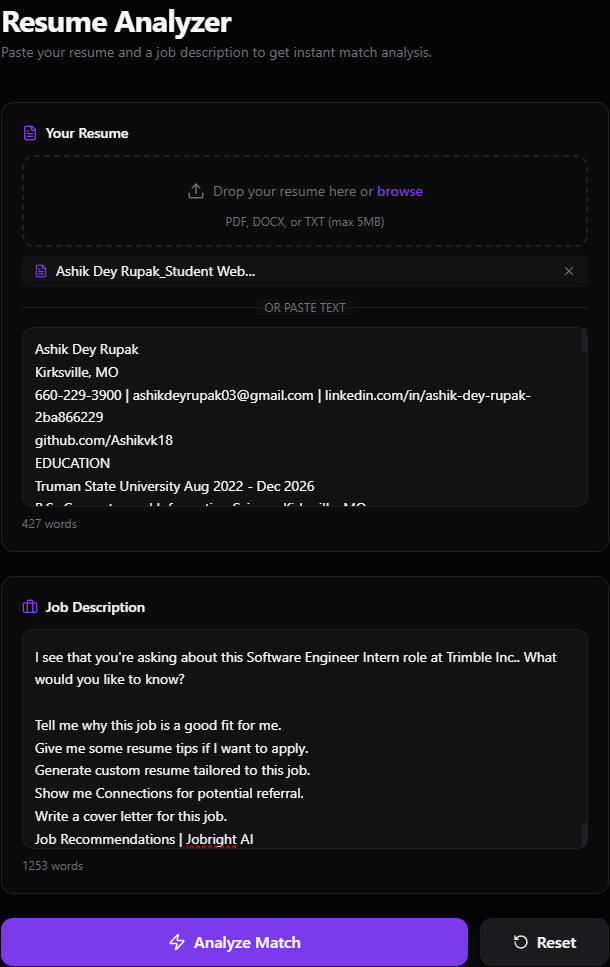This screenshot has width=610, height=967.
Task: Click the lightning bolt icon in Analyze Match
Action: [177, 942]
